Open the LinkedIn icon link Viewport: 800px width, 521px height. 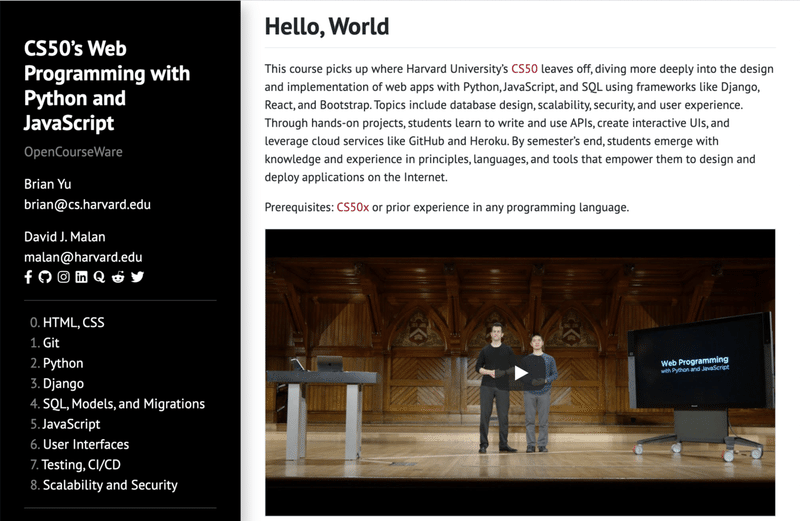click(82, 277)
